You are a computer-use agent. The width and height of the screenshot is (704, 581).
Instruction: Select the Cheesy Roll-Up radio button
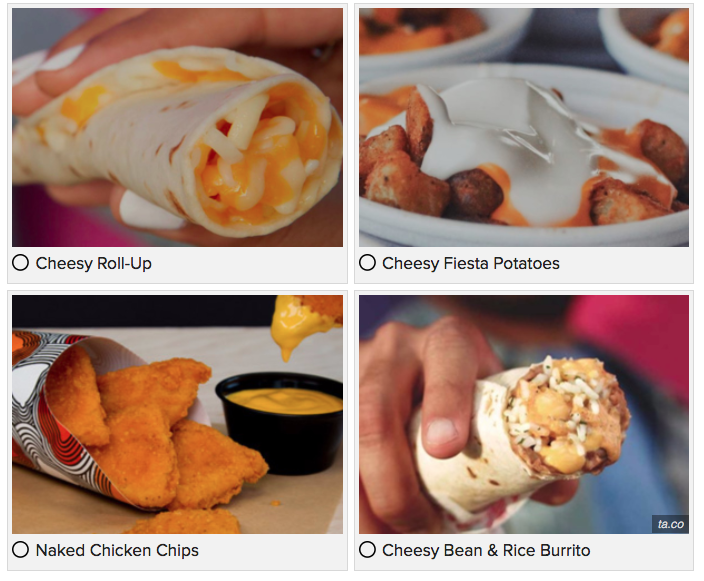(x=21, y=263)
